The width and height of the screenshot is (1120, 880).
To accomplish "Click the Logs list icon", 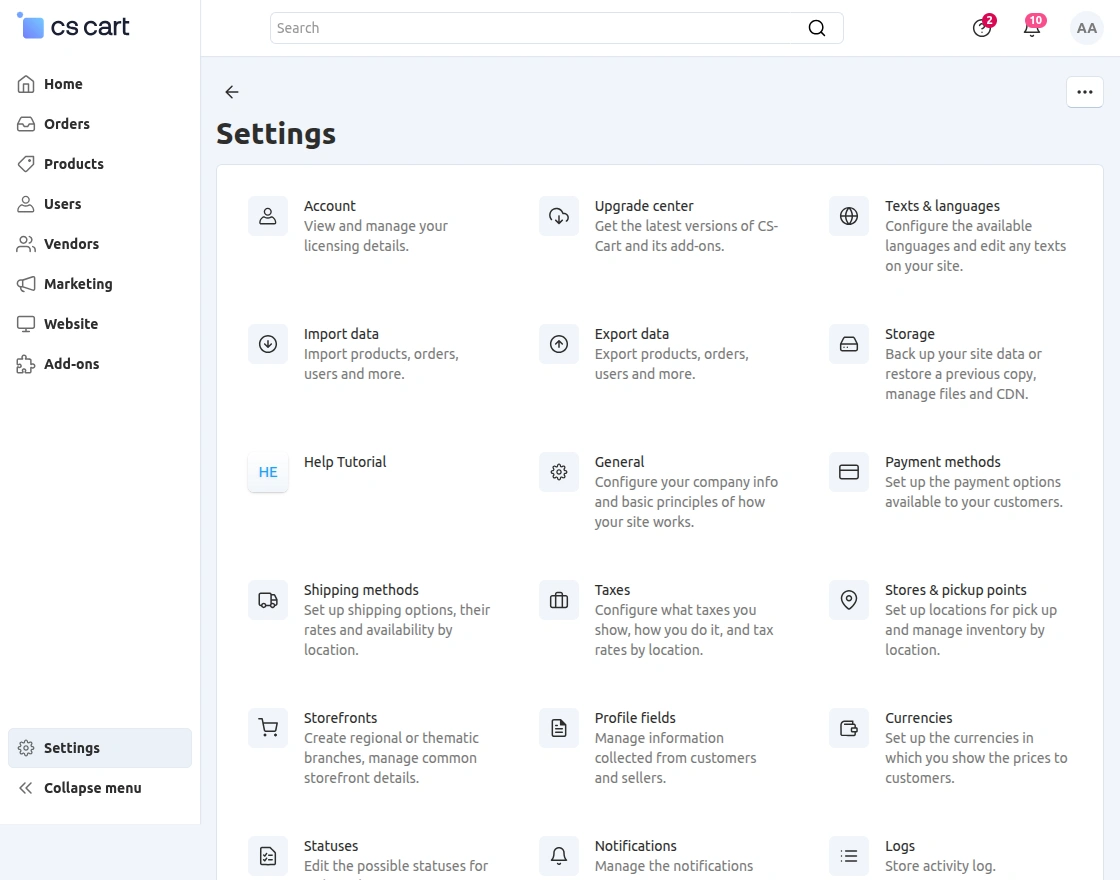I will 849,856.
